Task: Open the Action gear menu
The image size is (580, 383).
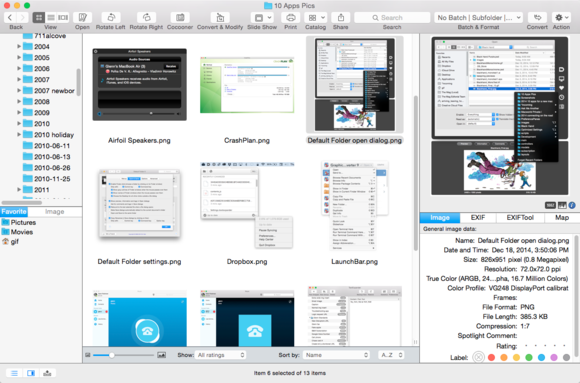Action: [561, 17]
